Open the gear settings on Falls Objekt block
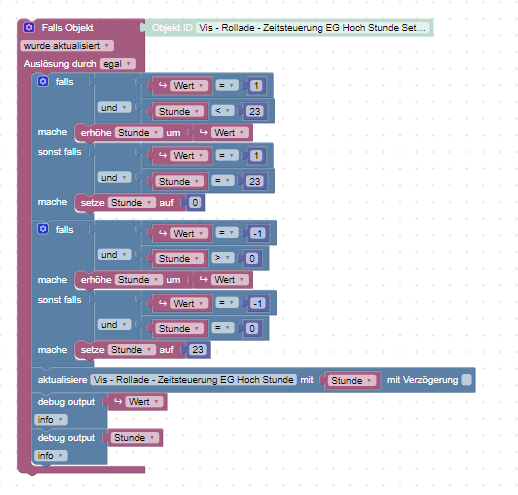Screen dimensions: 518x495 [x=29, y=27]
